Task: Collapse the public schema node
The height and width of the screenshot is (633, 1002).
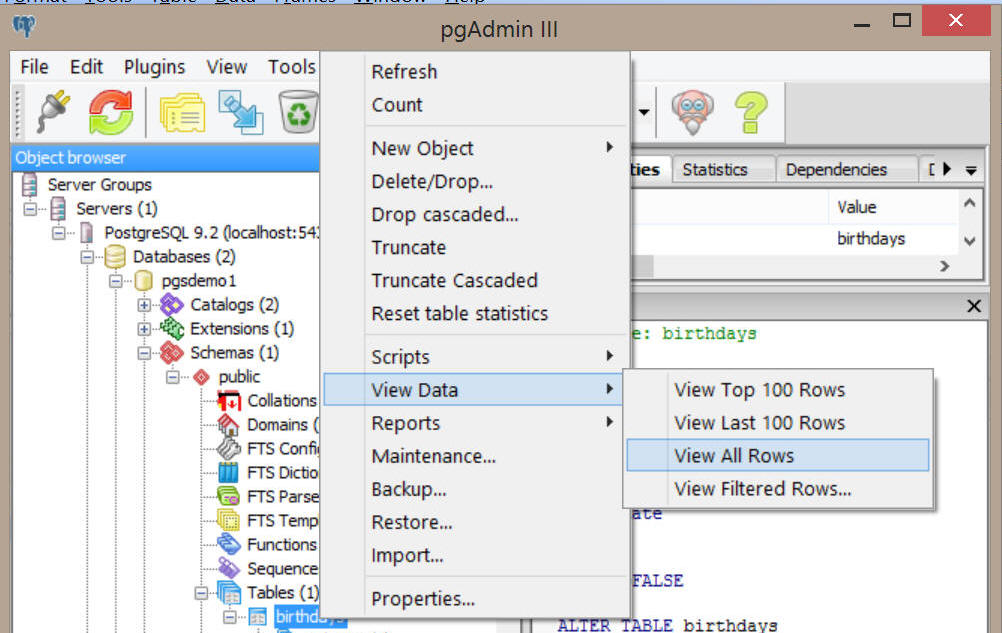Action: point(173,378)
